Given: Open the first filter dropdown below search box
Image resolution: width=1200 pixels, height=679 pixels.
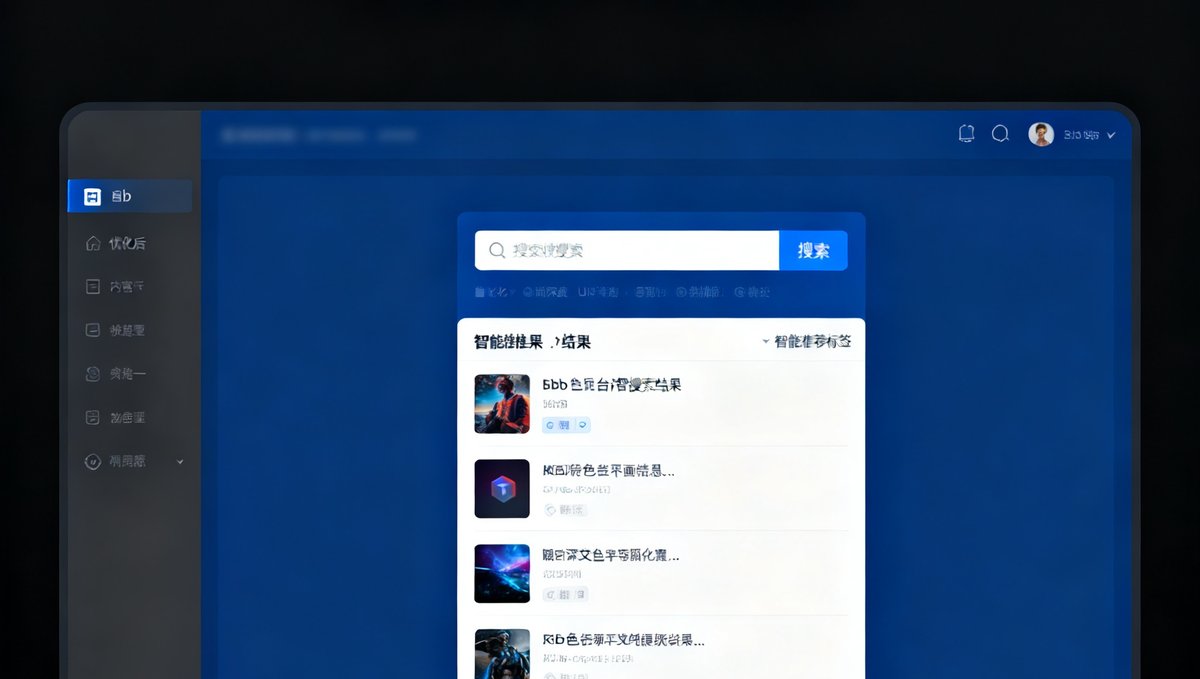Looking at the screenshot, I should pyautogui.click(x=495, y=293).
